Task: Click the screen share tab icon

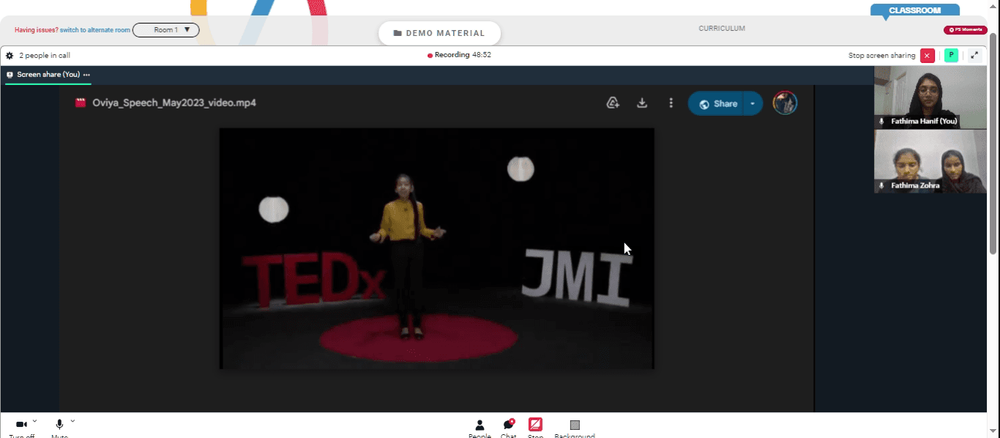Action: pos(10,75)
